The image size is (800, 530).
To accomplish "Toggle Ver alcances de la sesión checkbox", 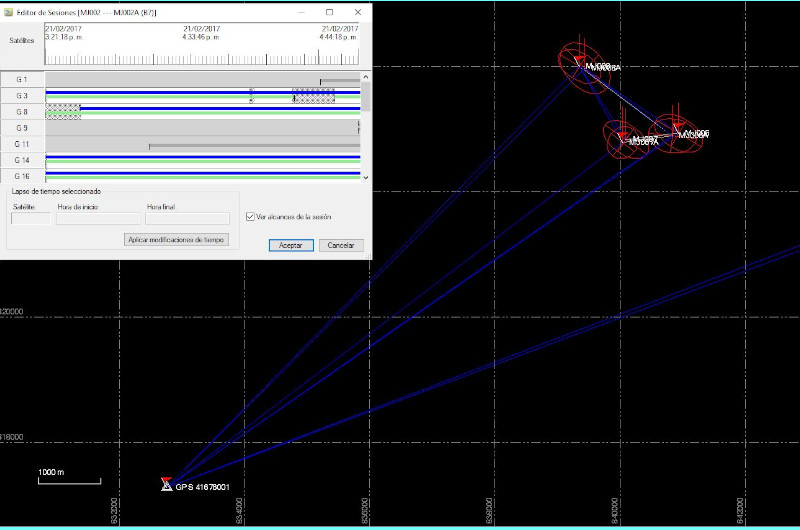I will 250,216.
